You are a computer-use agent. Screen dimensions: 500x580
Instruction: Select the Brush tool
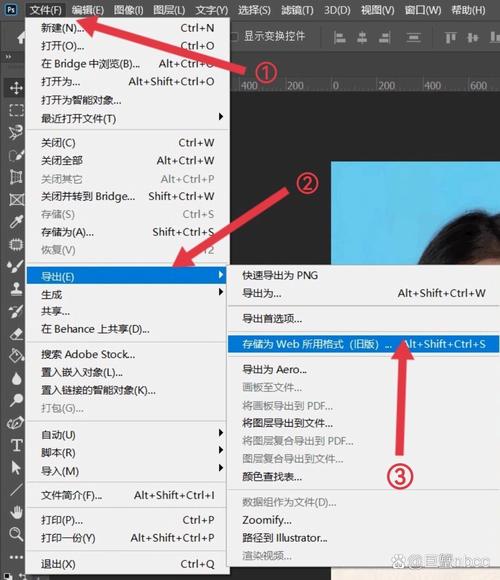pyautogui.click(x=16, y=267)
